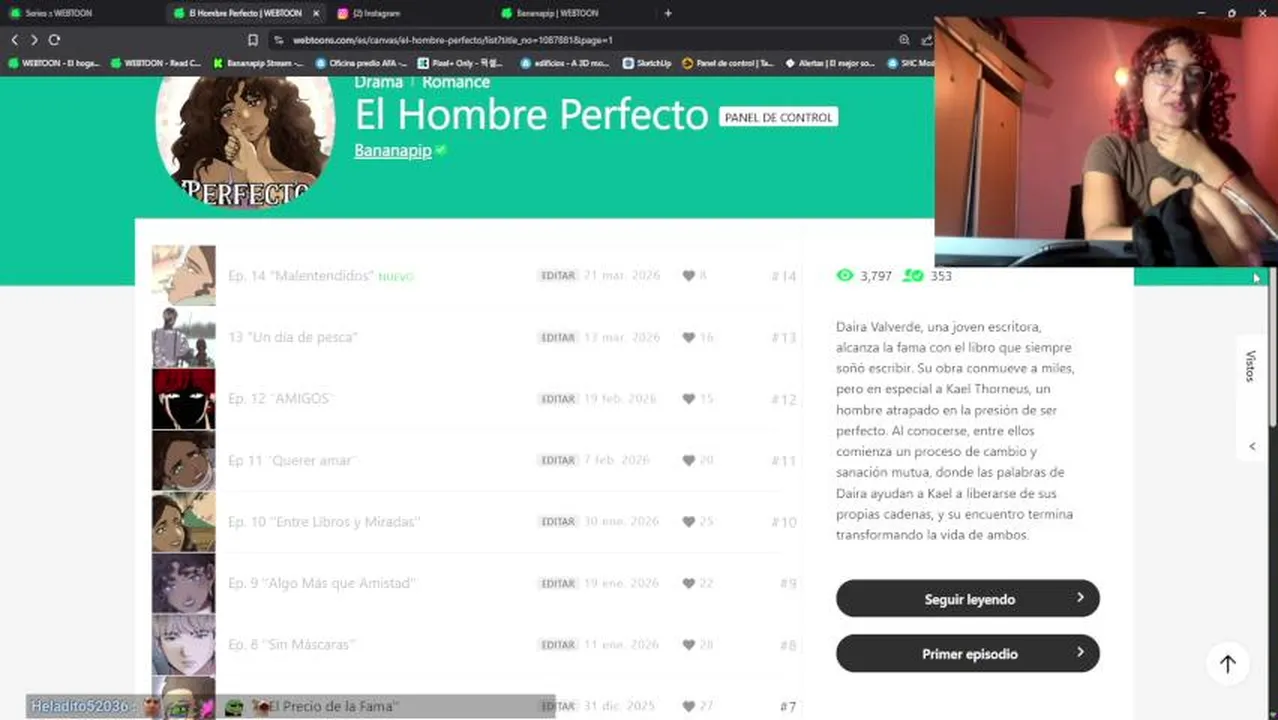Open the 'Pixel+ Only' bookmark

[462, 62]
